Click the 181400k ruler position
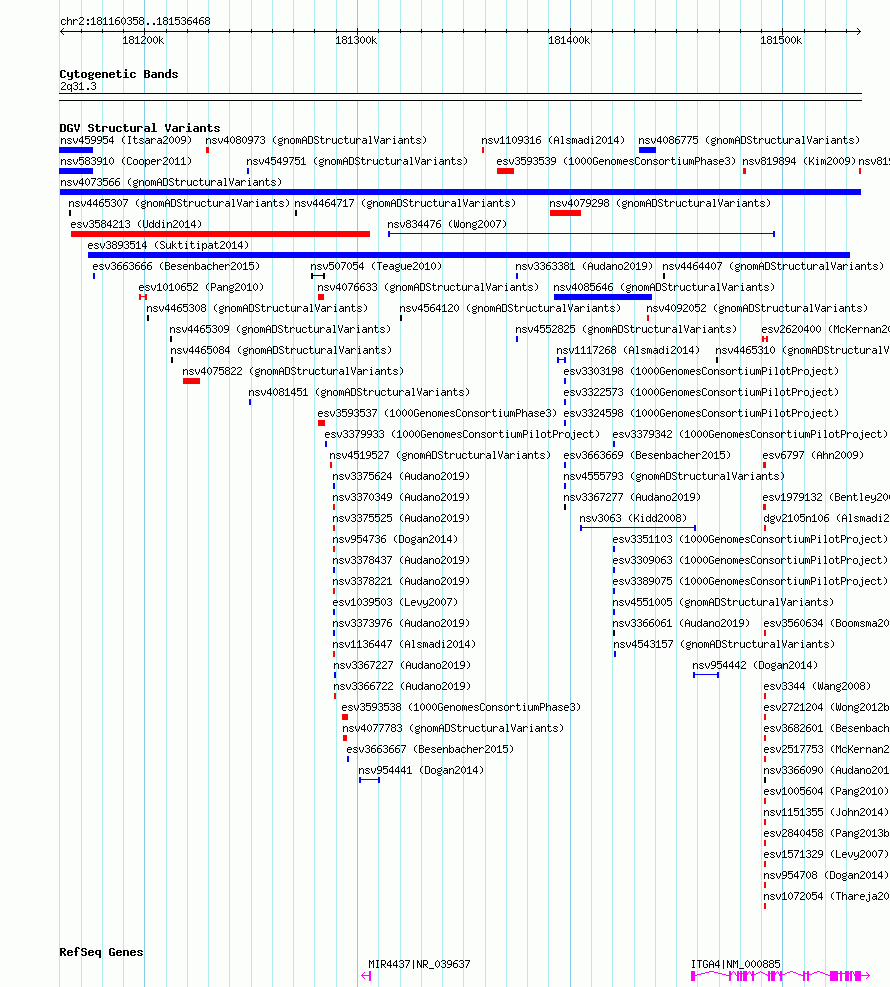This screenshot has width=890, height=987. [569, 40]
